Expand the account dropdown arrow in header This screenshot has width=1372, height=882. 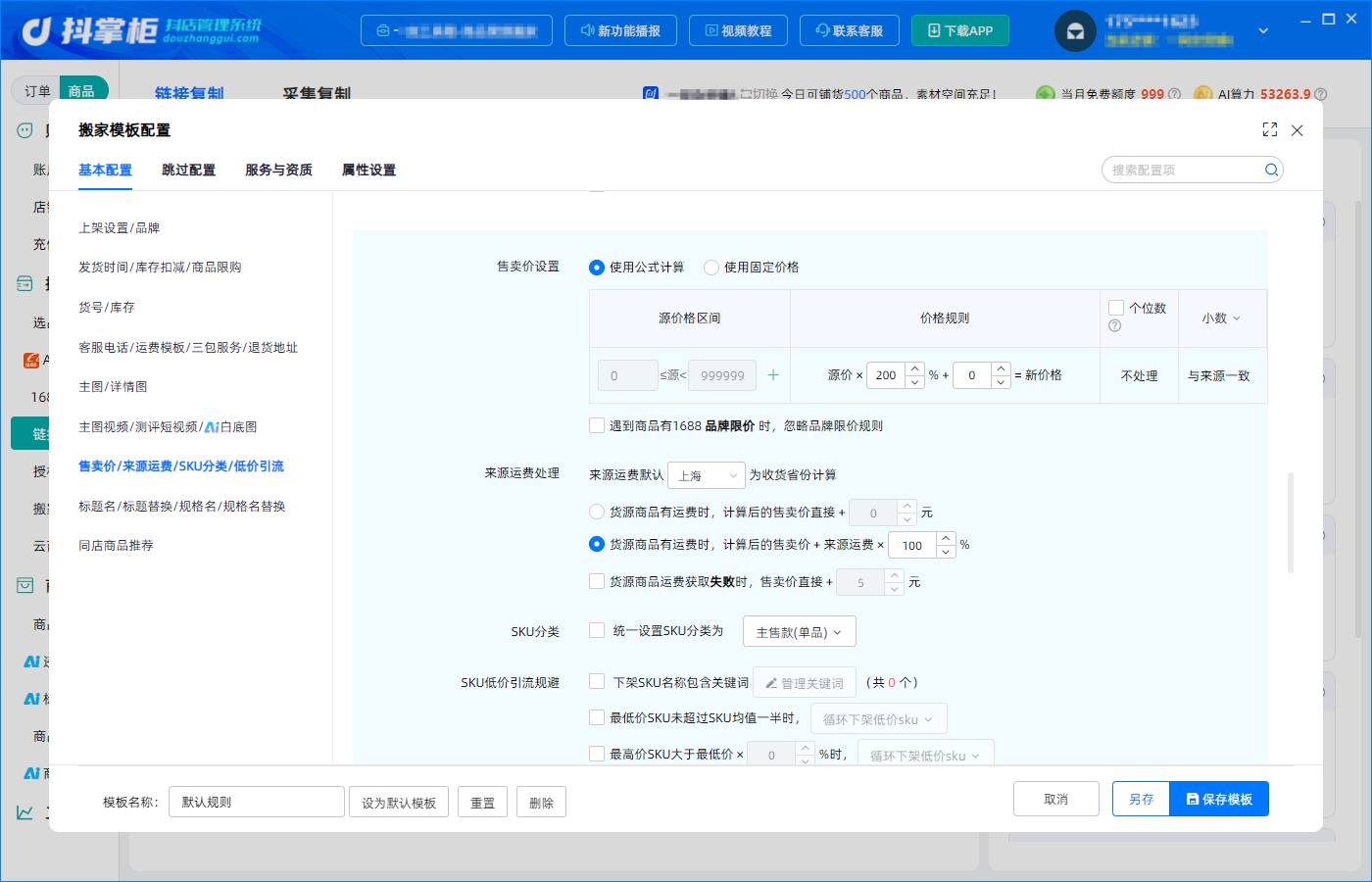pos(1263,31)
